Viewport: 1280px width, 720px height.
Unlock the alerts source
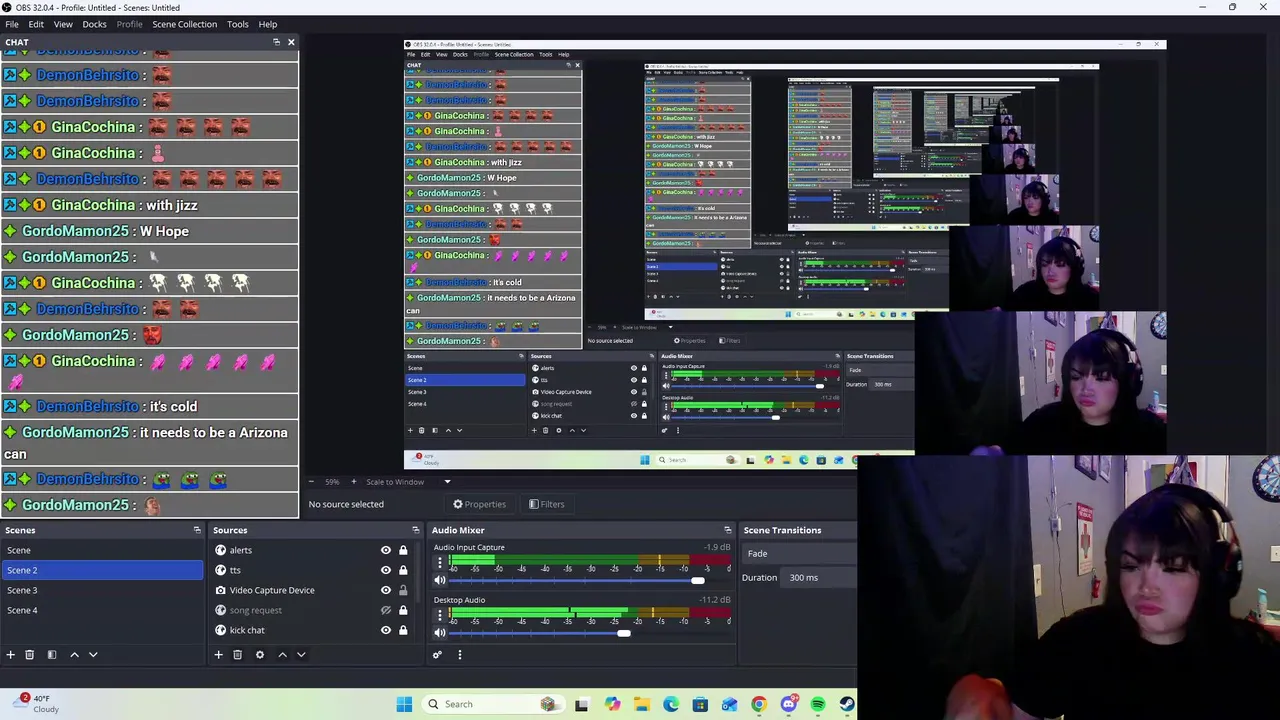pyautogui.click(x=403, y=550)
